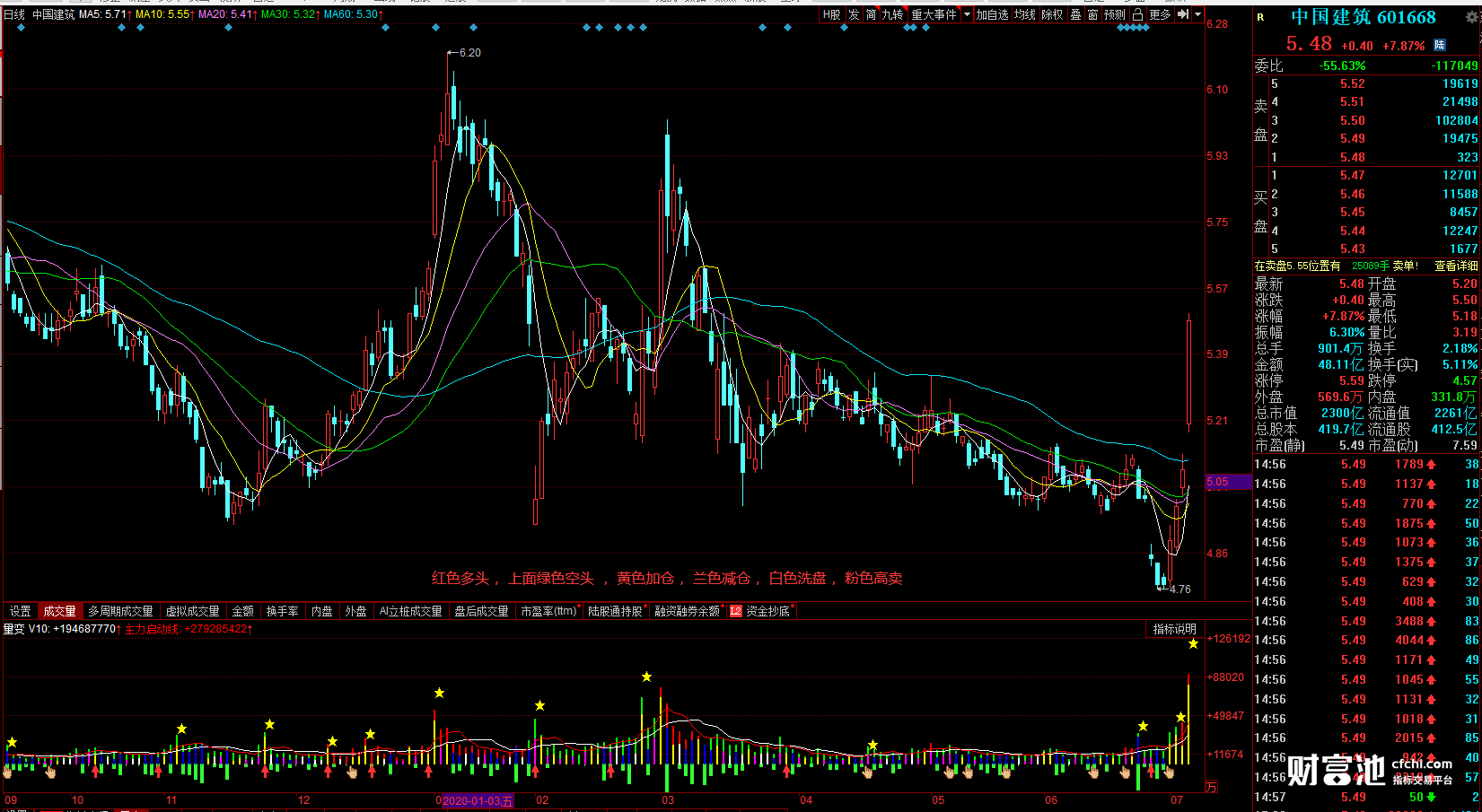Click the 2020-01-03 date marker on timeline
This screenshot has height=812, width=1482.
[x=478, y=800]
